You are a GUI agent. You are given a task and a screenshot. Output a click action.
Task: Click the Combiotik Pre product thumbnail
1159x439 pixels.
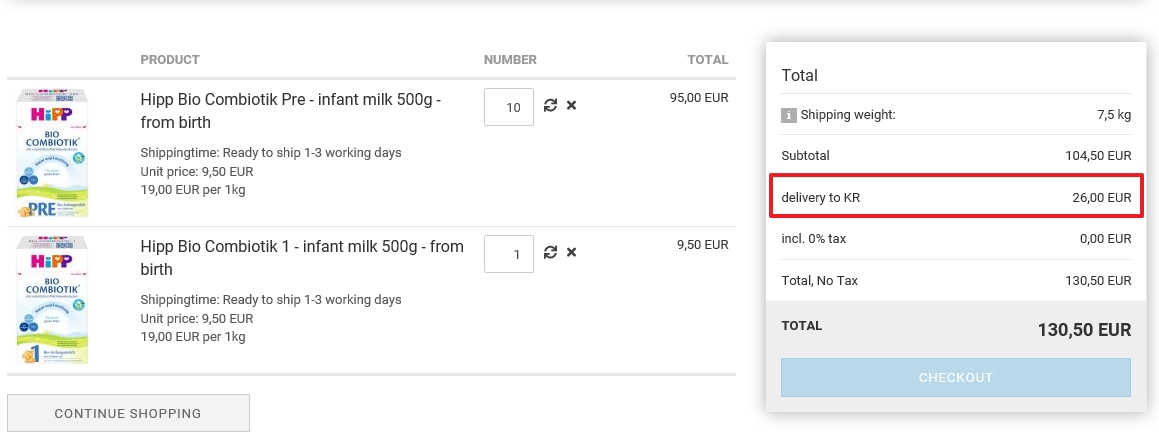click(52, 153)
